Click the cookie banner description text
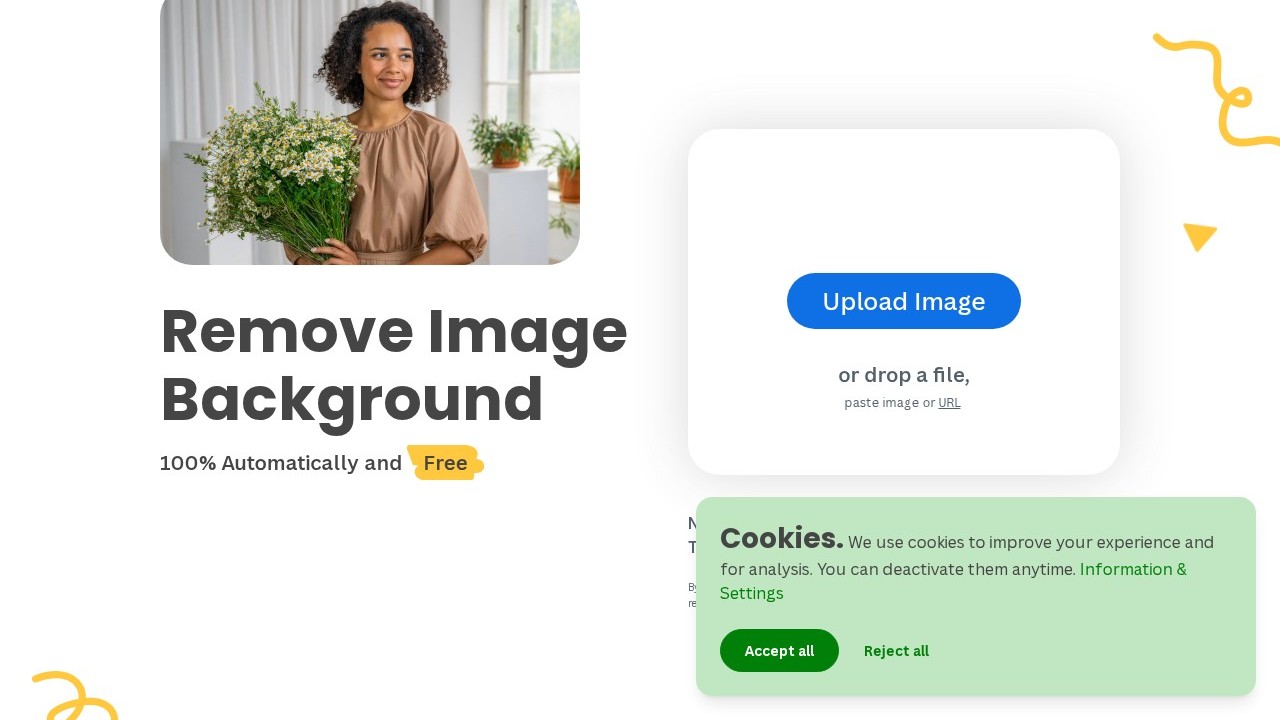Screen dimensions: 1280x720 966,567
